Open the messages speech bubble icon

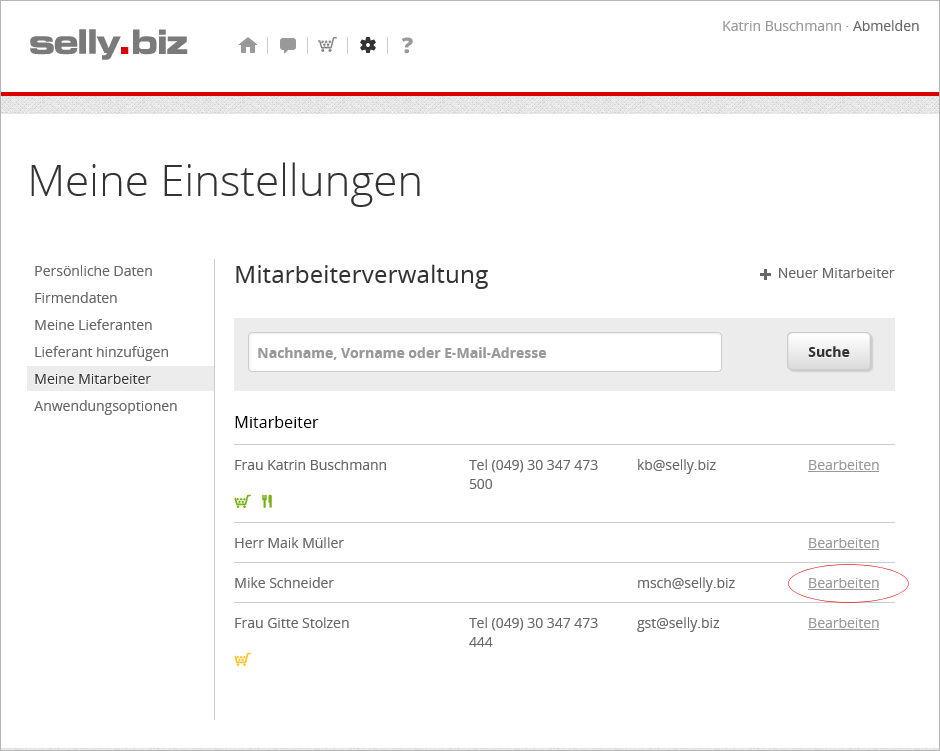pyautogui.click(x=288, y=45)
